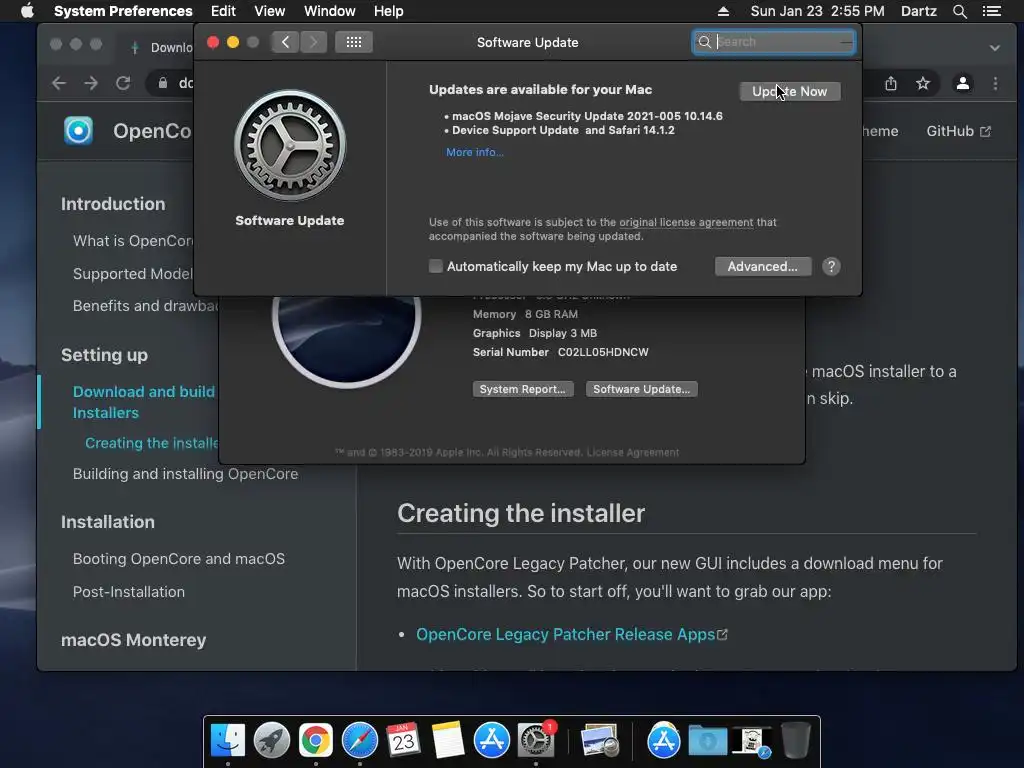
Task: Open Preview from the Dock
Action: point(600,741)
